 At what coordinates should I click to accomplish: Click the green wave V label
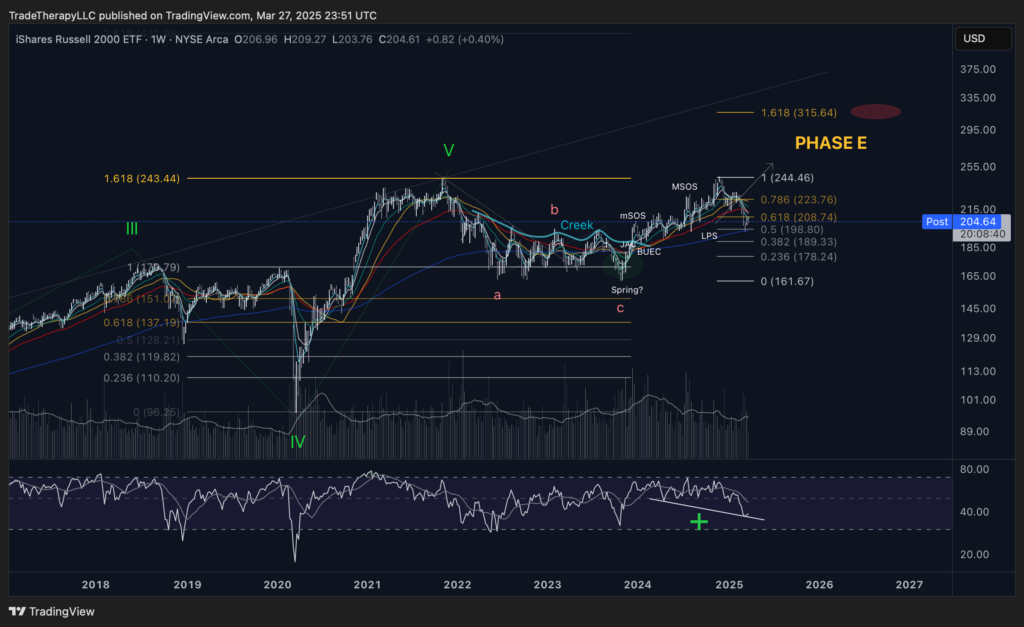click(449, 151)
